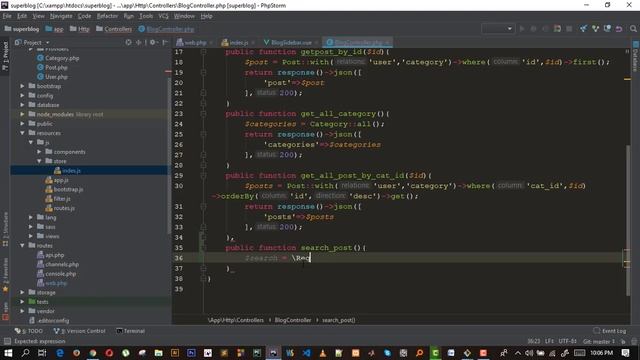Open the run configuration dropdown

498,29
